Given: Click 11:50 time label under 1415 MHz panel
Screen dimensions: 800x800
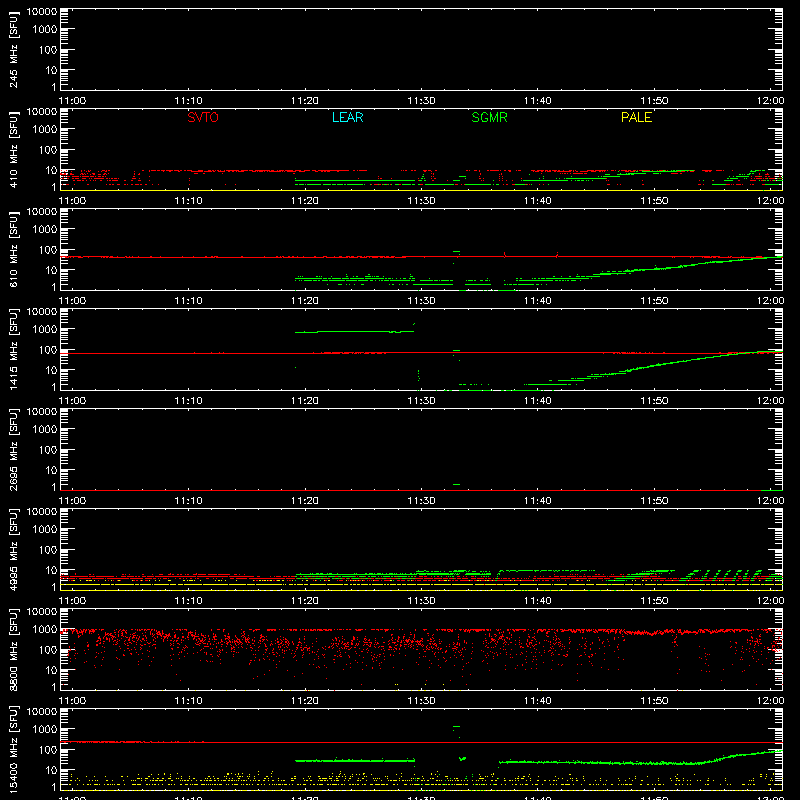Looking at the screenshot, I should click(654, 401).
